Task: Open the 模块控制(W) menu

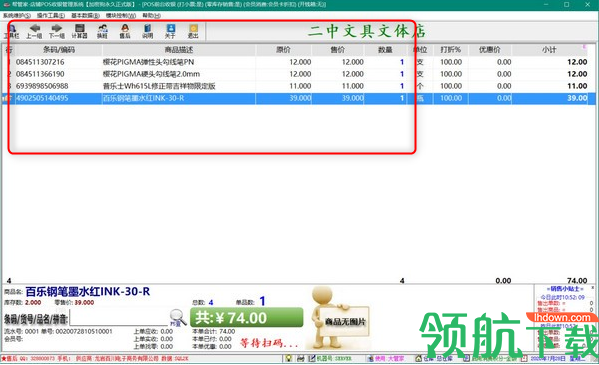Action: tap(121, 16)
